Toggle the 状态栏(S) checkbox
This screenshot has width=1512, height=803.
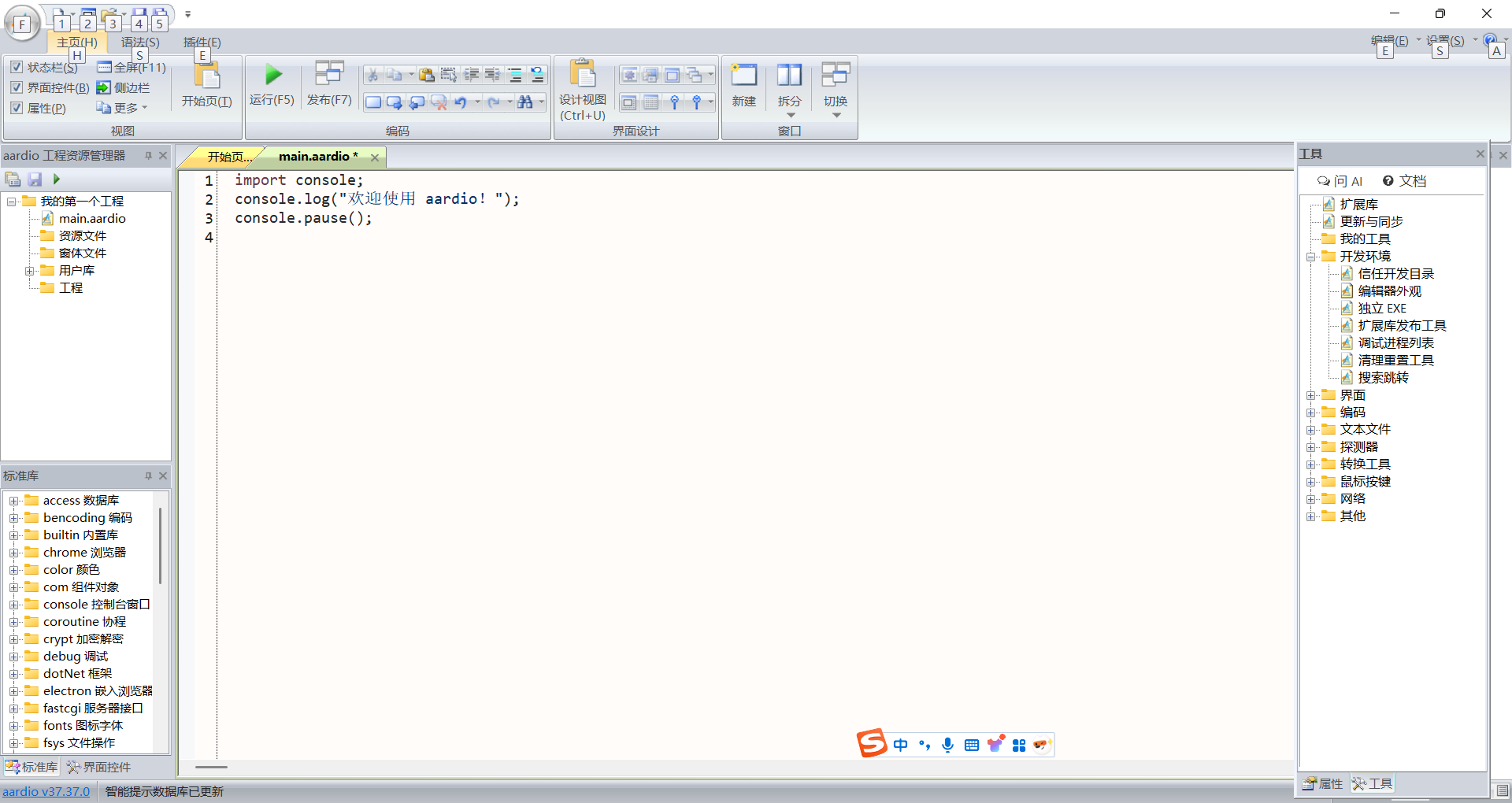coord(17,67)
